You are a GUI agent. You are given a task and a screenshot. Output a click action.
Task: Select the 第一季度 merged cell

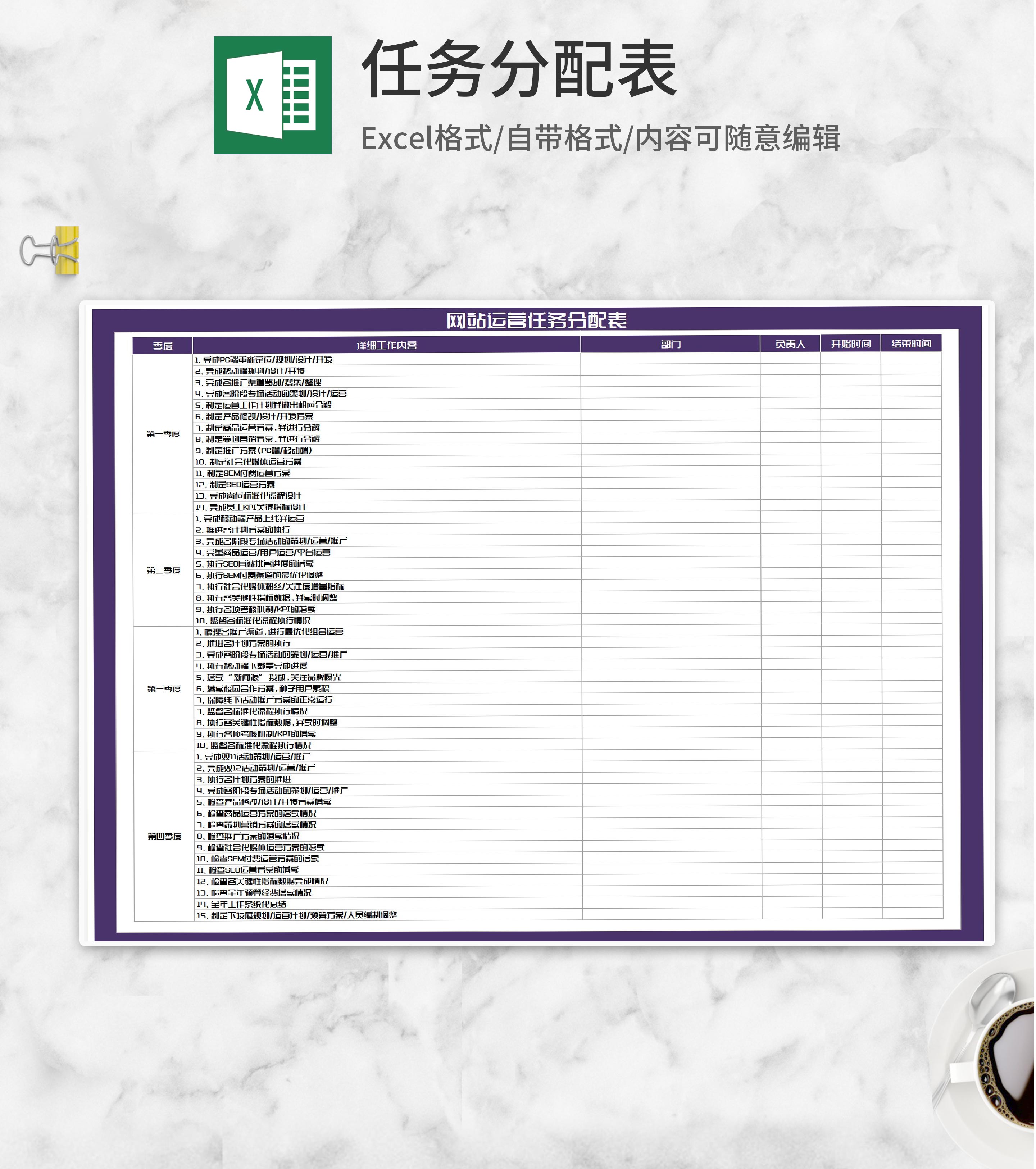pyautogui.click(x=163, y=434)
